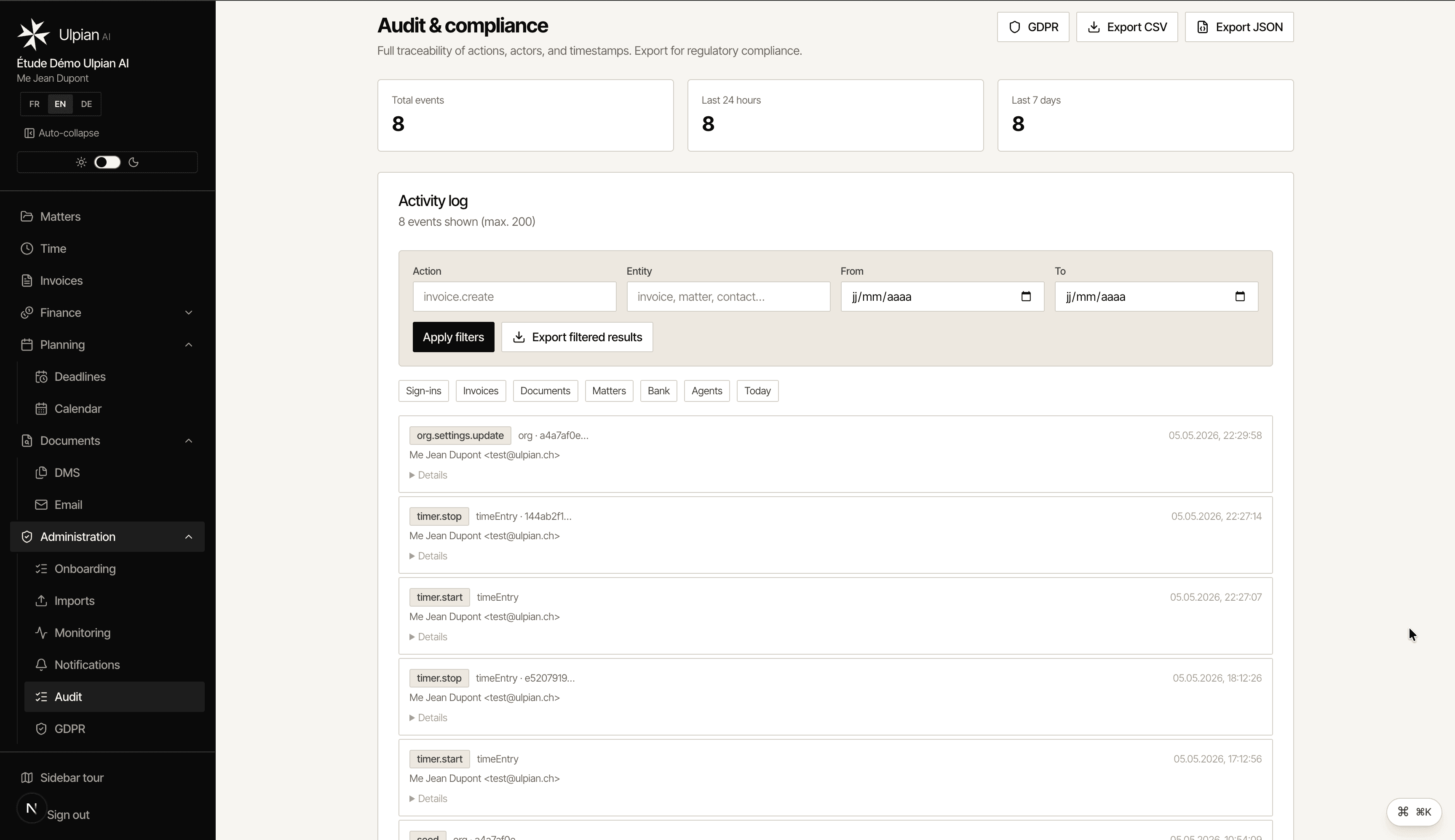Filter log by Matters chip
The image size is (1455, 840).
click(x=609, y=391)
